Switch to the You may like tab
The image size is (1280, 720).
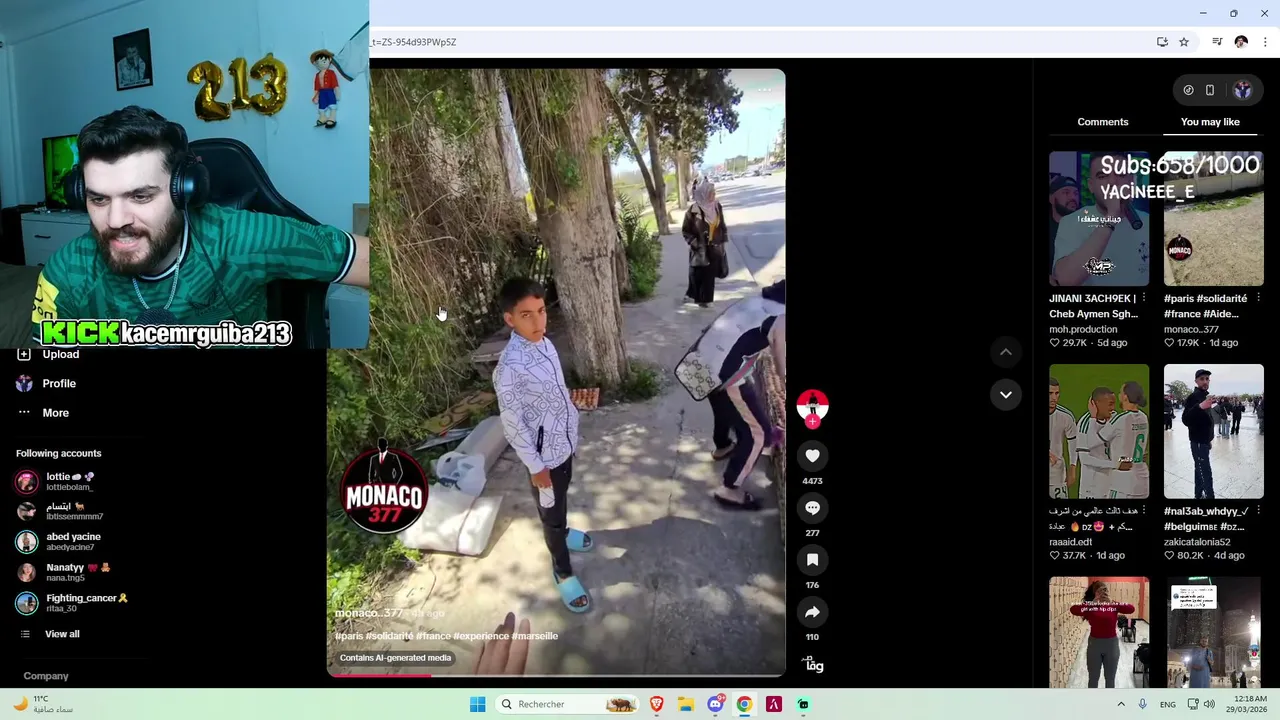tap(1210, 122)
